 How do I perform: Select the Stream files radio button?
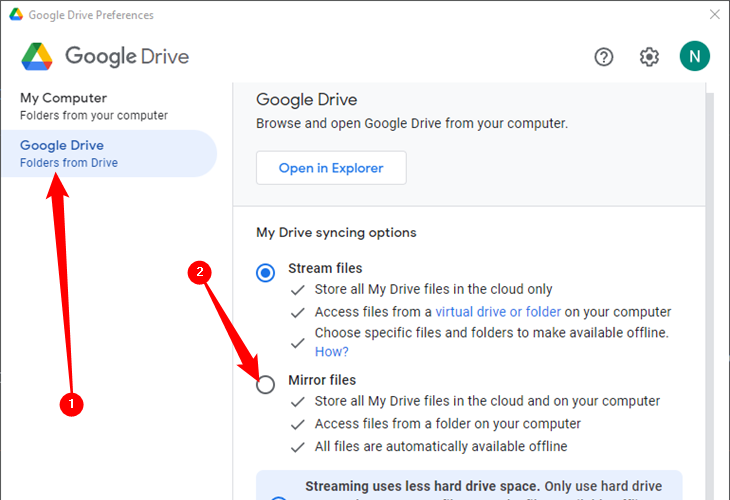click(x=265, y=273)
